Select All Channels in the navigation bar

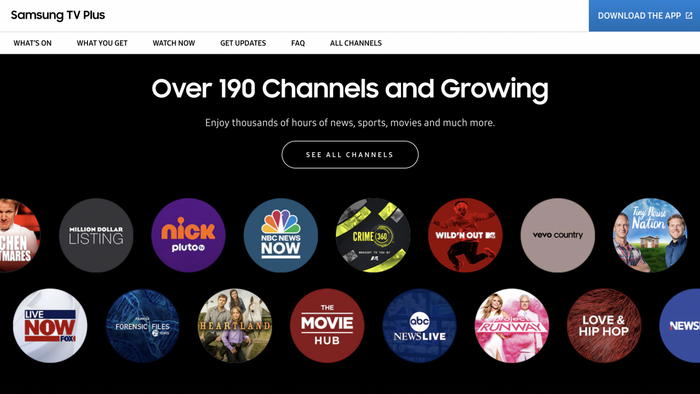click(x=356, y=43)
